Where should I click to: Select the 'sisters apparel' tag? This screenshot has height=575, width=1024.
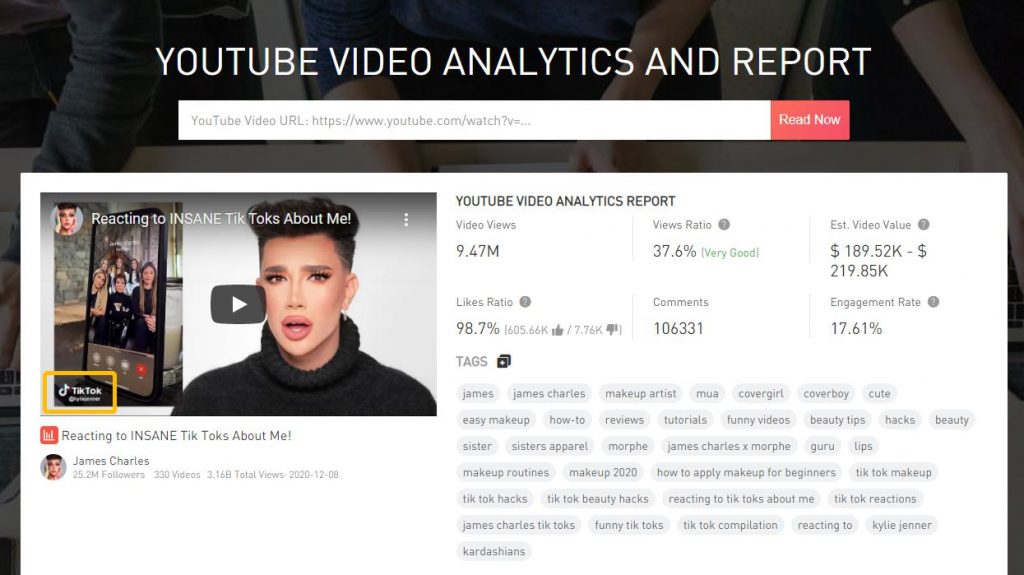coord(550,446)
